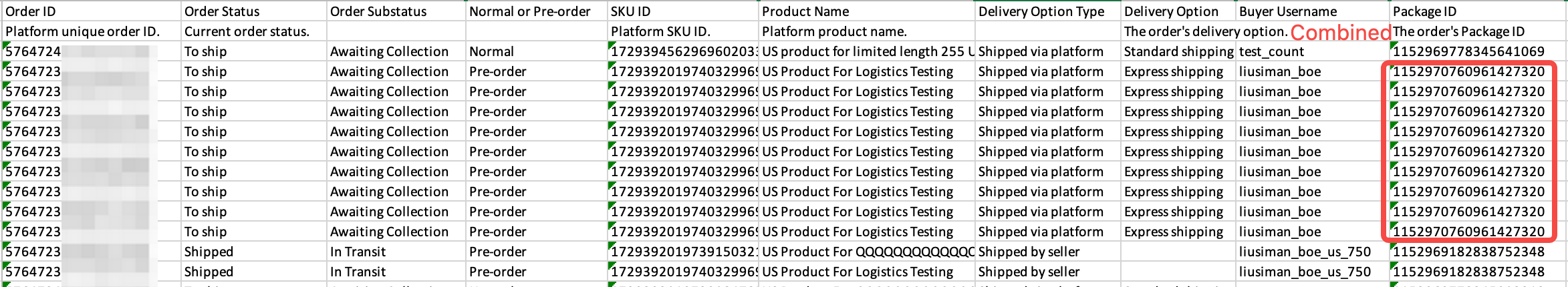Click the 'The order's Package ID' description cell

1458,31
